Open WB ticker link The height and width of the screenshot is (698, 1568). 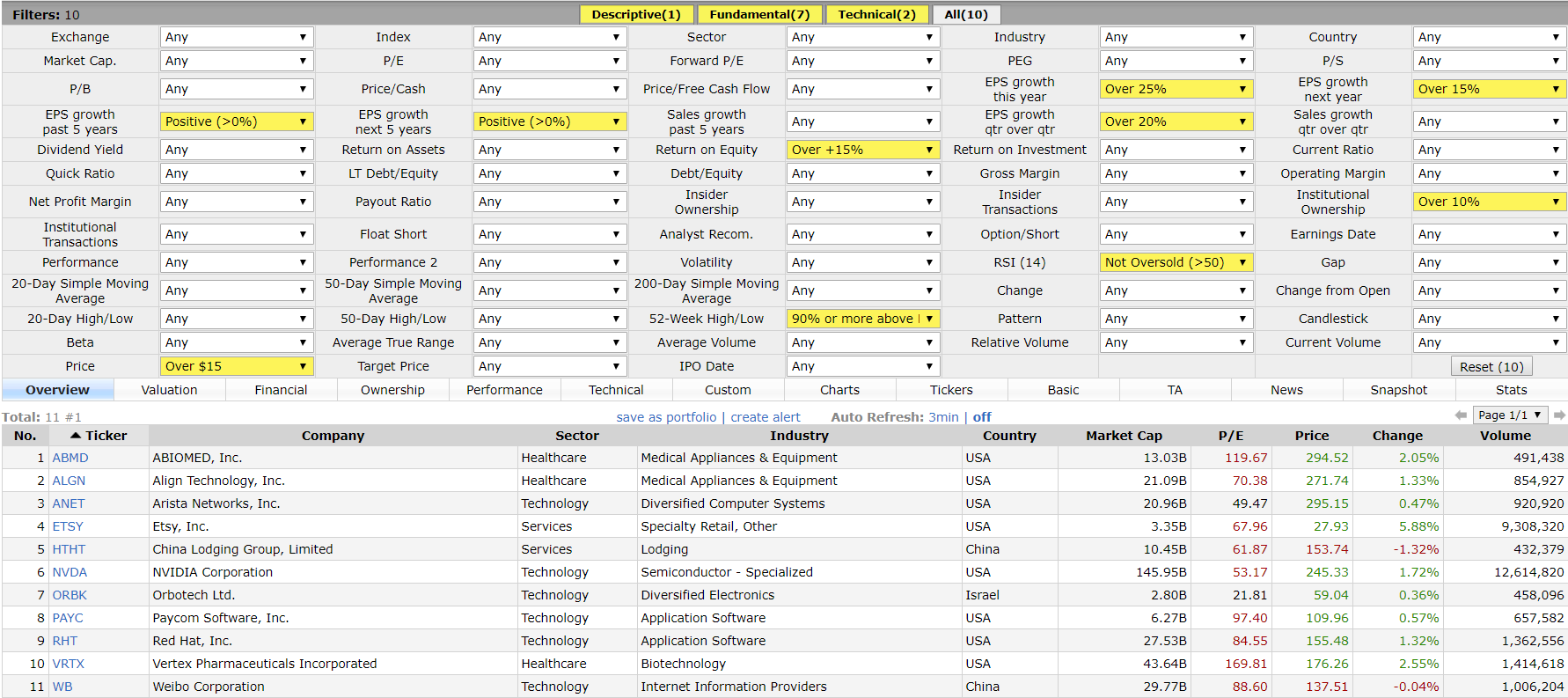click(x=62, y=687)
